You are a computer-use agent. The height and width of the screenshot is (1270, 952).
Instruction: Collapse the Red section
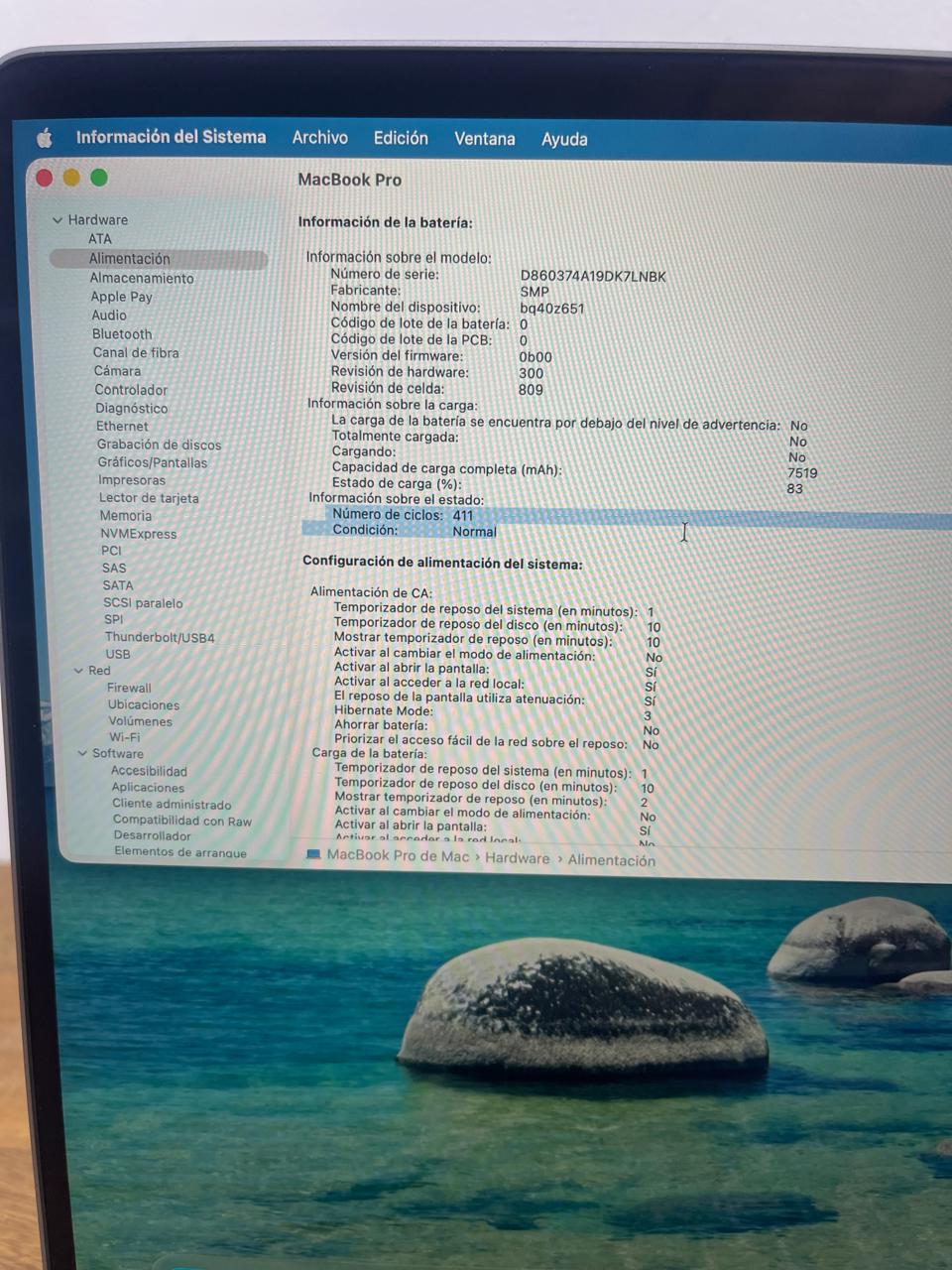tap(78, 671)
